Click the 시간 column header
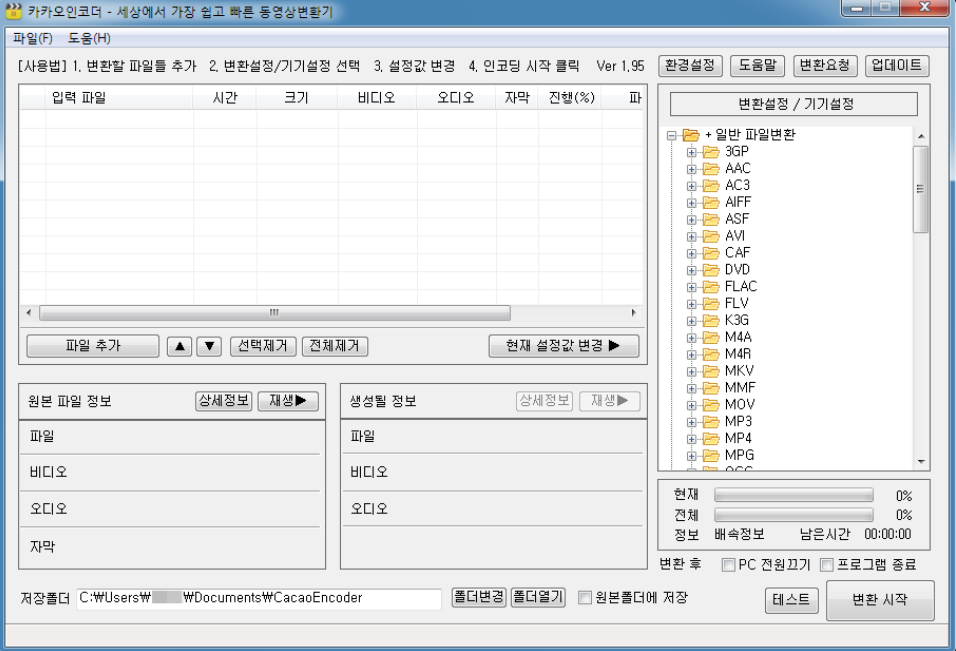The height and width of the screenshot is (651, 956). [225, 98]
